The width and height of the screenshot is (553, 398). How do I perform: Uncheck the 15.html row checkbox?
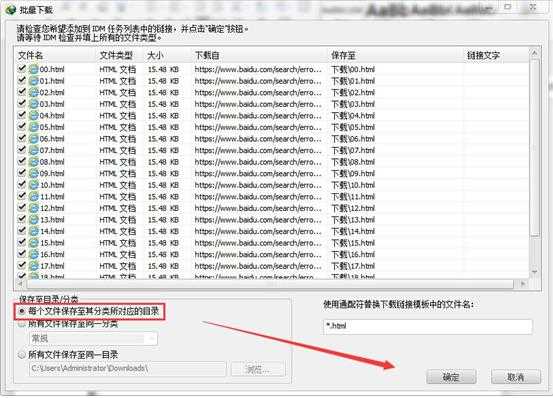22,242
